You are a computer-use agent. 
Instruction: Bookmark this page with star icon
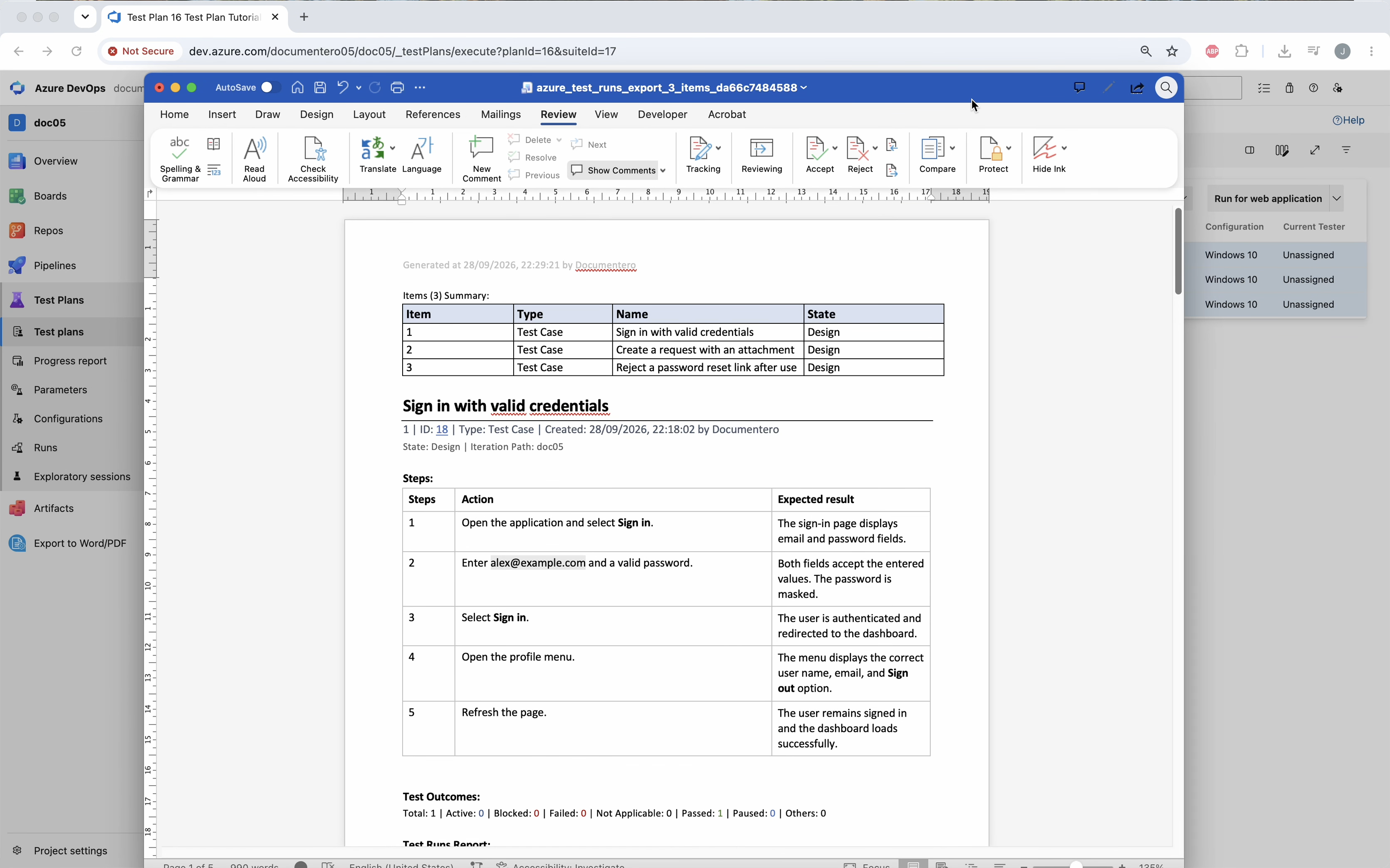[1172, 51]
